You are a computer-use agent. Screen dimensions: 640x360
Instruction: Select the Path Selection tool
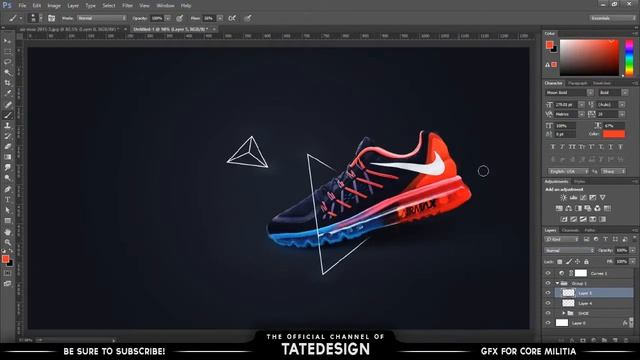[7, 211]
